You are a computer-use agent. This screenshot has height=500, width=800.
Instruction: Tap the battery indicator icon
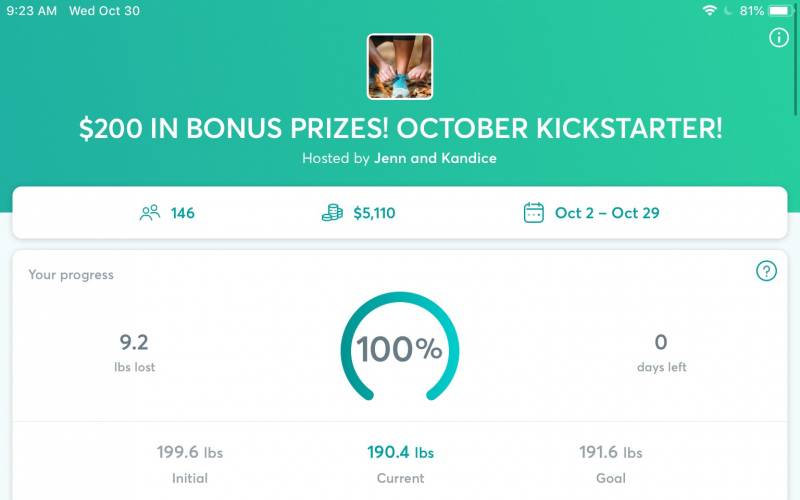click(780, 11)
